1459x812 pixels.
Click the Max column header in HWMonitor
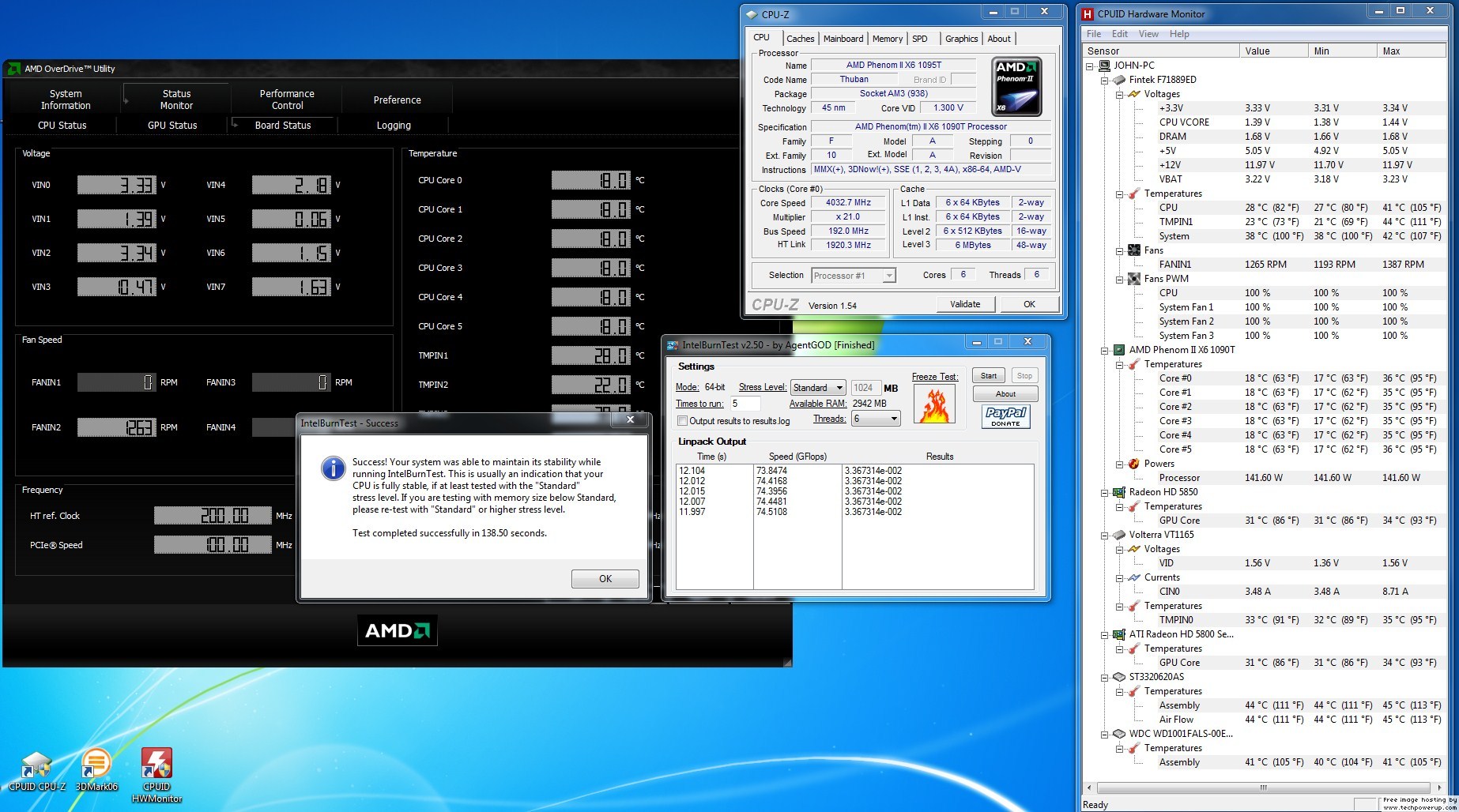tap(1412, 51)
